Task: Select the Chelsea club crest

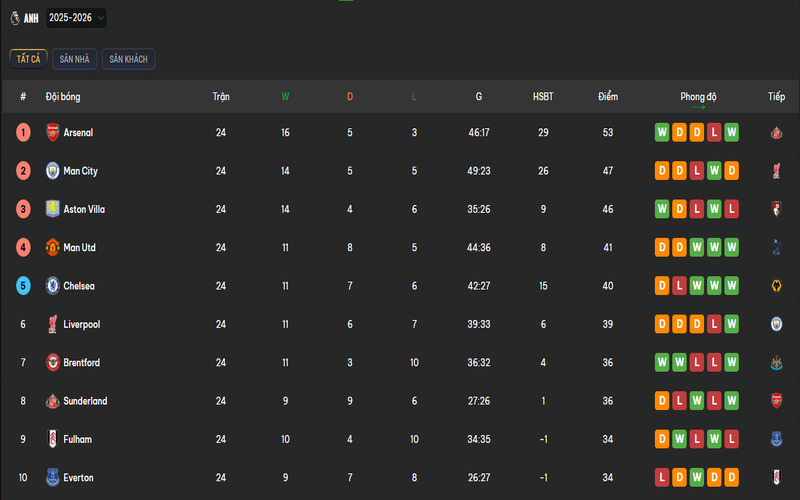Action: pyautogui.click(x=53, y=286)
